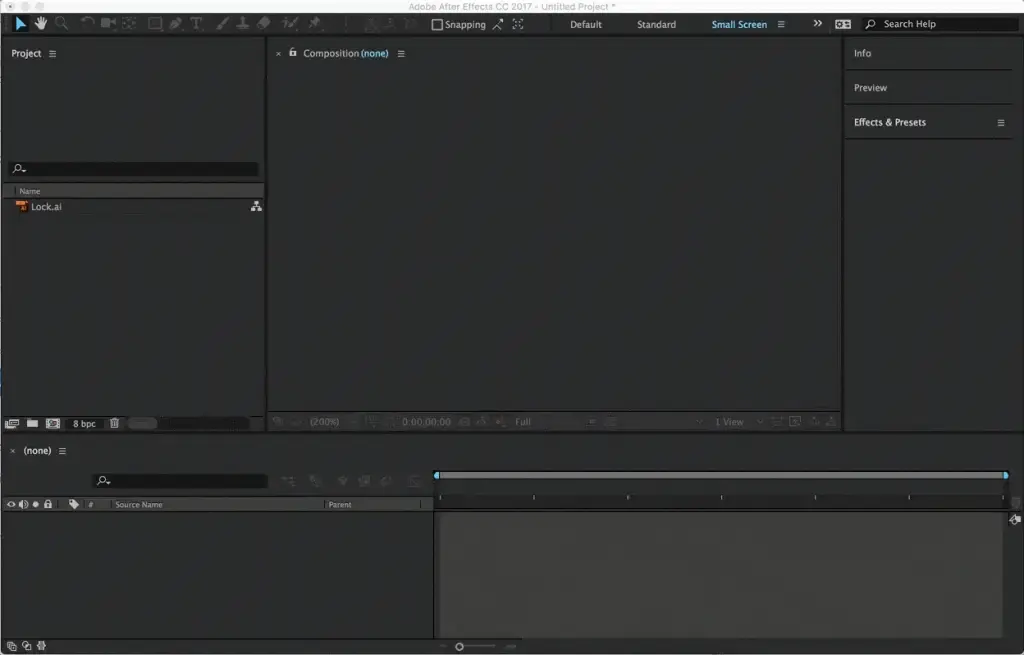Select the Horizontal Type tool
This screenshot has width=1024, height=655.
(196, 24)
